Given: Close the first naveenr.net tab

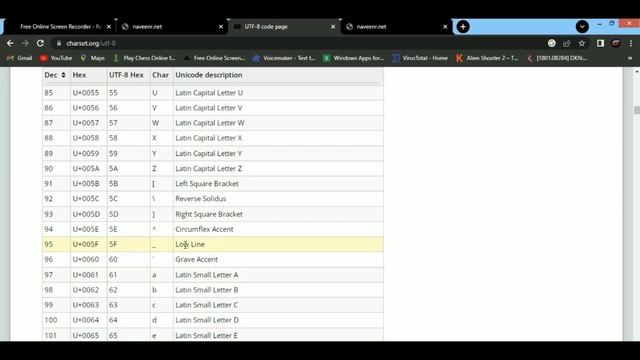Looking at the screenshot, I should [x=221, y=27].
